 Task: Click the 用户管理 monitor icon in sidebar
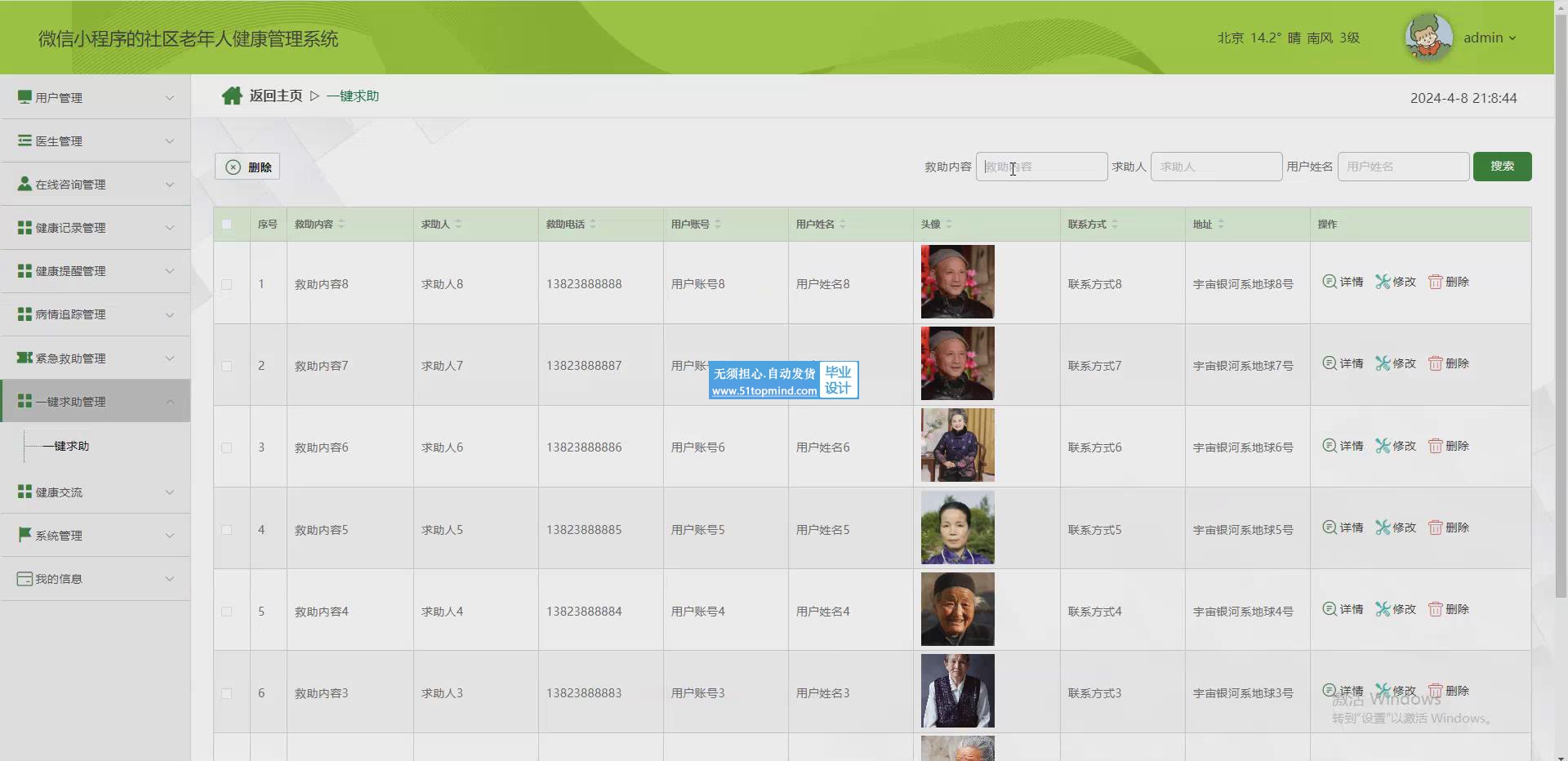pyautogui.click(x=24, y=97)
